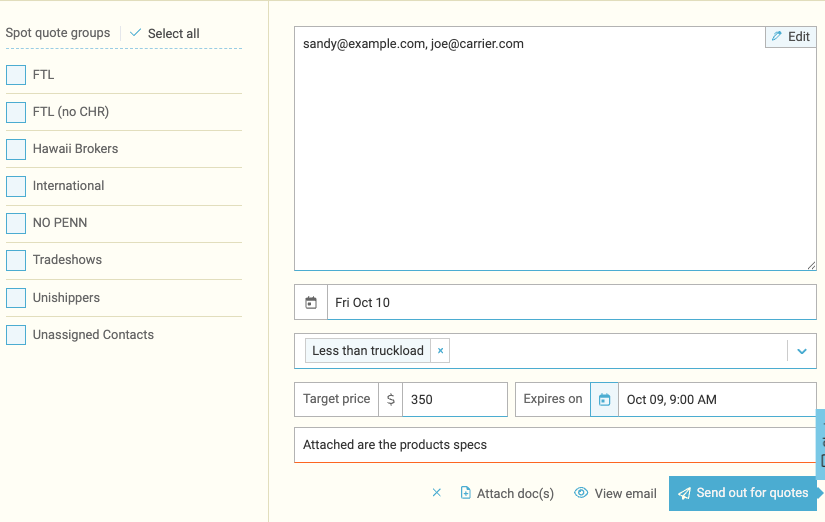The image size is (825, 522).
Task: Click the Target price label
Action: tap(337, 399)
